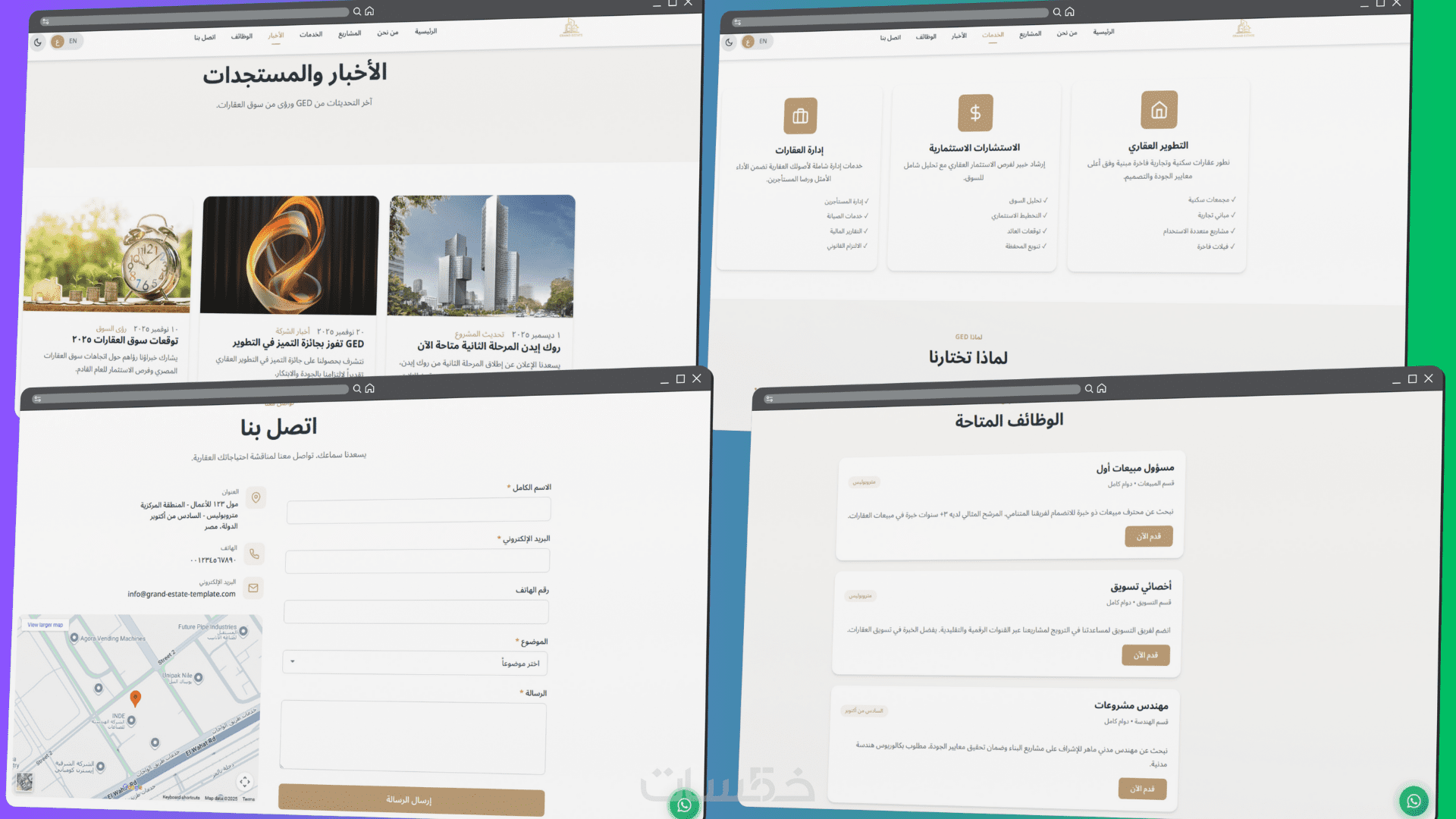Apply now for the senior sales officer job

tap(1148, 536)
